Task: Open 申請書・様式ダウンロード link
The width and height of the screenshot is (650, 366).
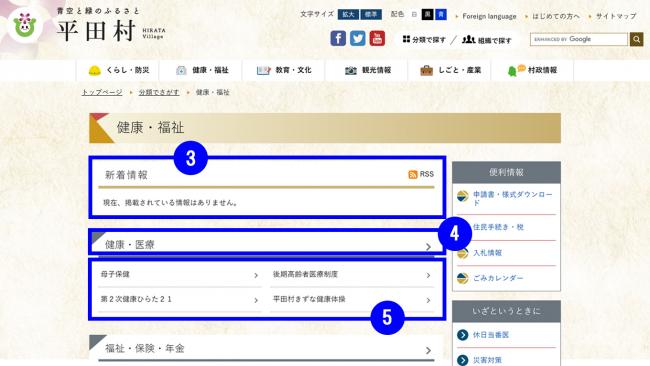Action: point(513,198)
